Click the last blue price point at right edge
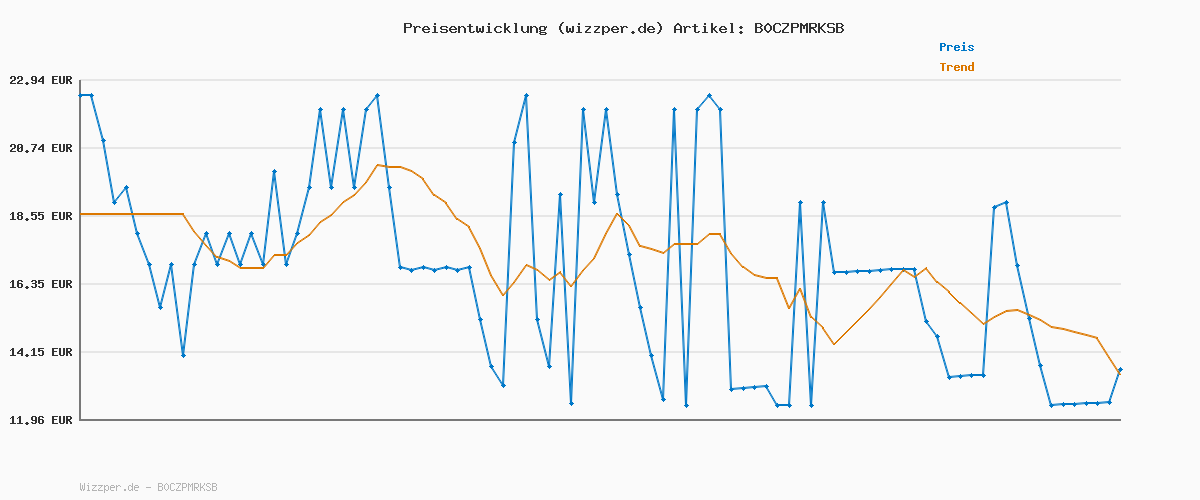Image resolution: width=1200 pixels, height=500 pixels. pyautogui.click(x=1120, y=370)
